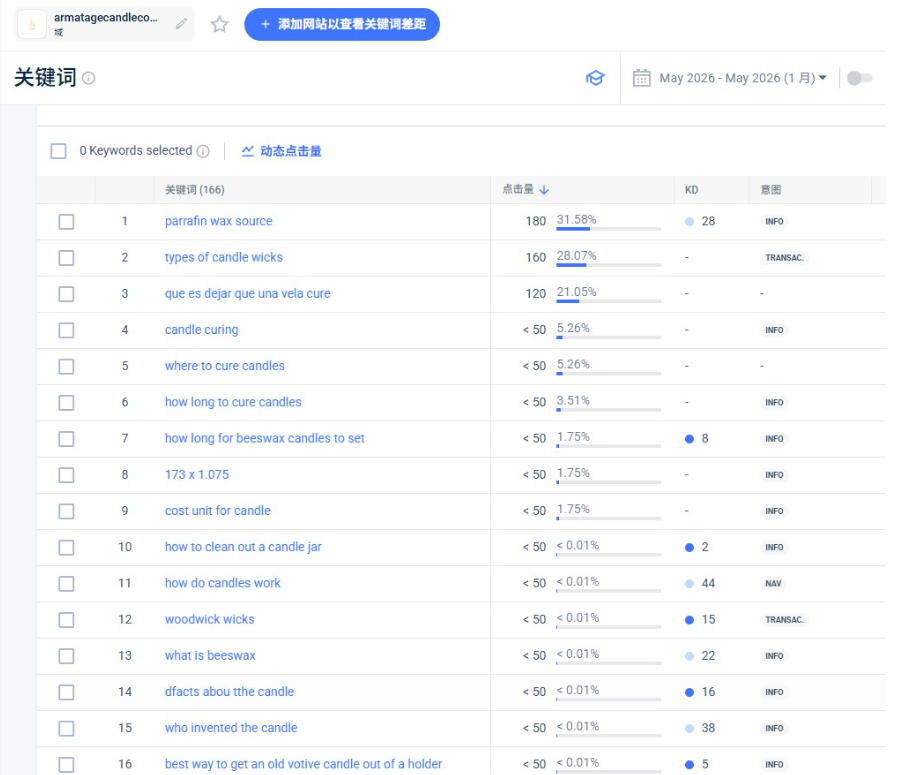Open the dfacts abou tthe candle keyword
Viewport: 918px width, 775px height.
pos(230,692)
